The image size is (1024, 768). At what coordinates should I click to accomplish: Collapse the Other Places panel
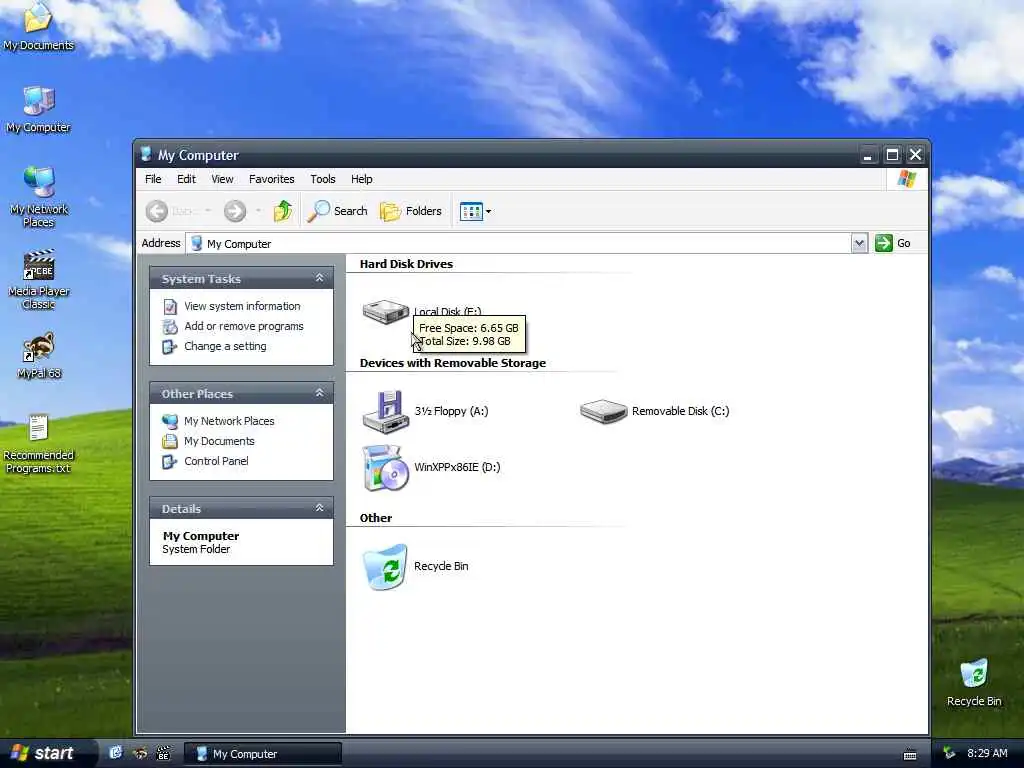pos(319,393)
